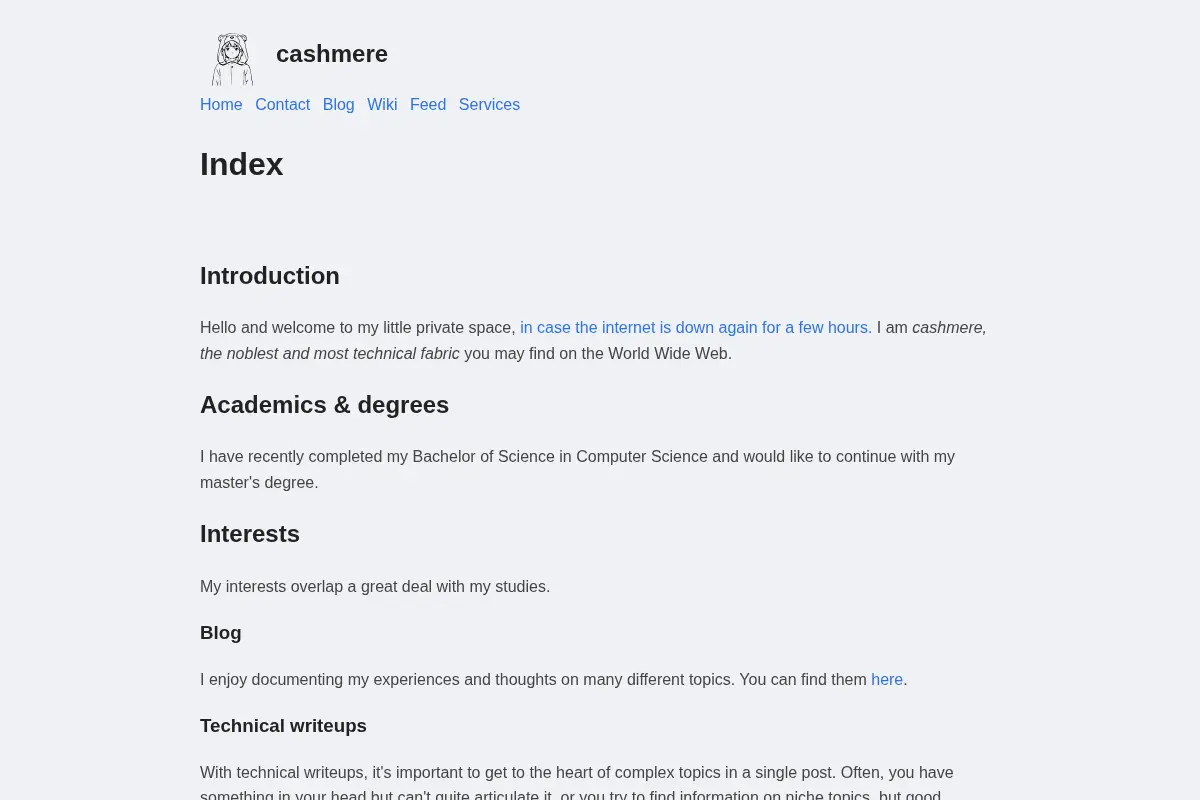Click the Technical writeups subheading
1200x800 pixels.
(283, 726)
